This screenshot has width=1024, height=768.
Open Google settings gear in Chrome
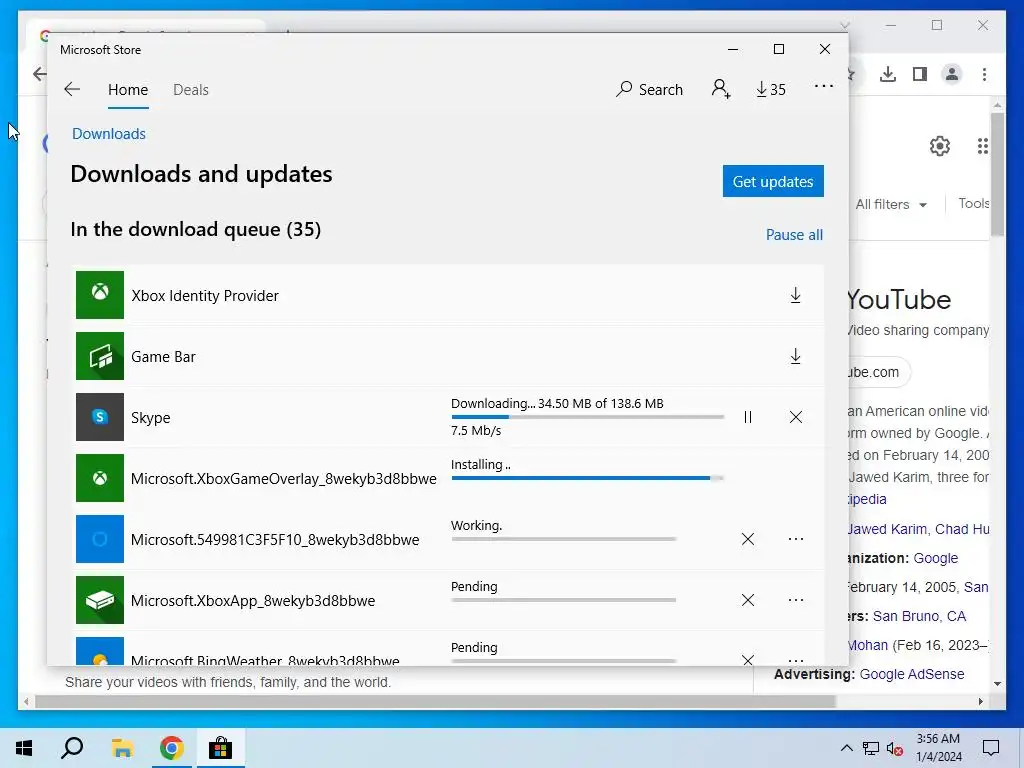tap(940, 146)
